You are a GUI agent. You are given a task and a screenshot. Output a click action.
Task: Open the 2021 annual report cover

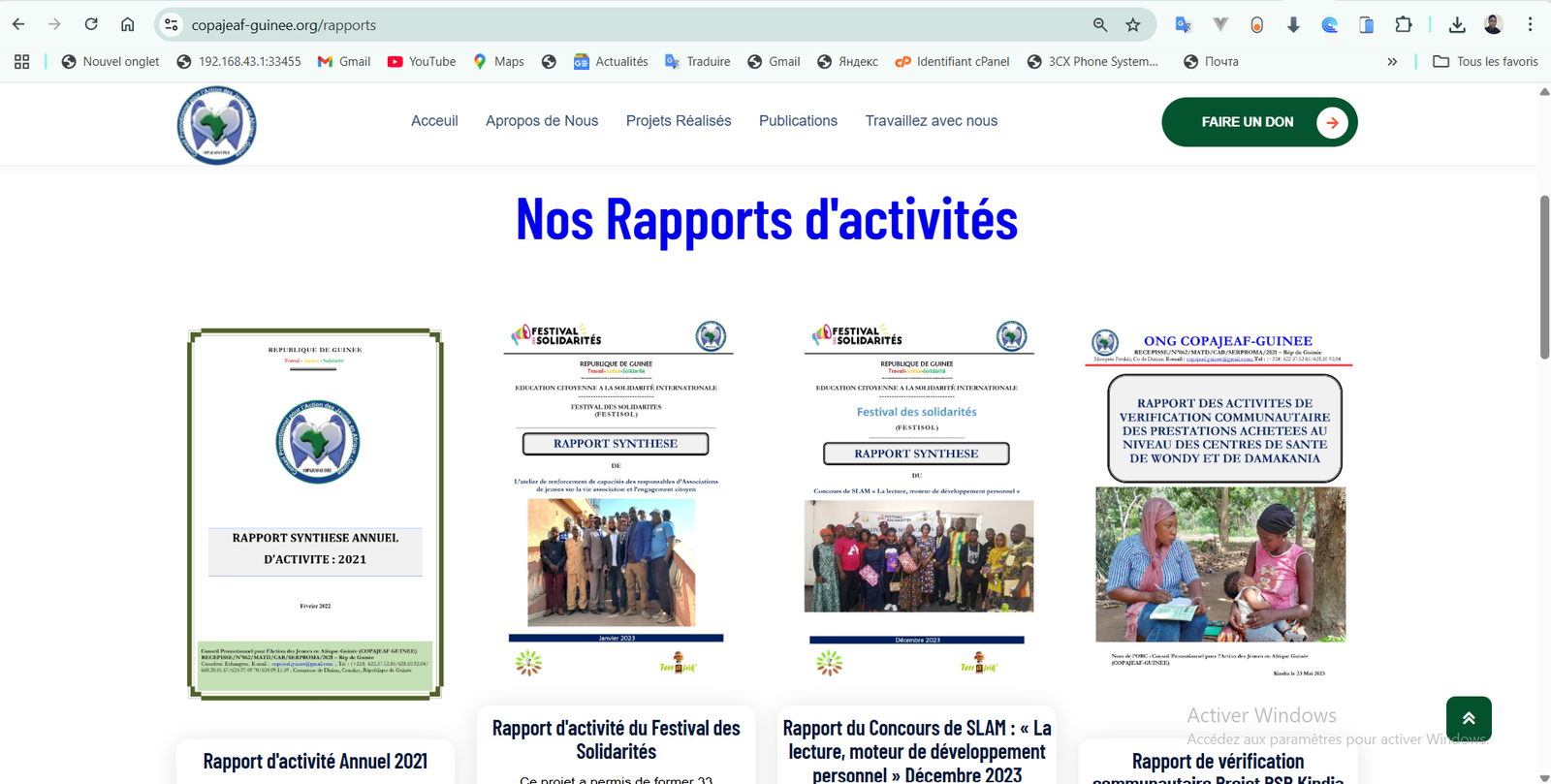(x=315, y=514)
